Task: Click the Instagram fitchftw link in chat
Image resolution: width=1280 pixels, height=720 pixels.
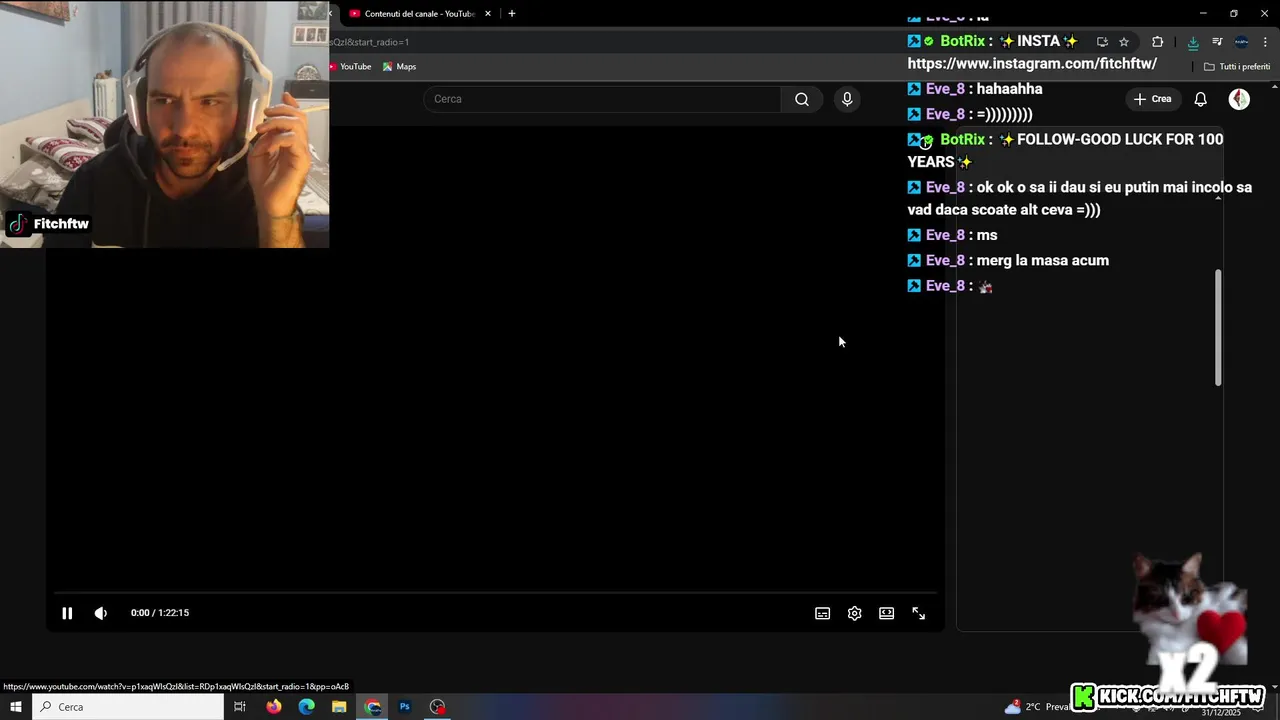Action: click(1032, 63)
